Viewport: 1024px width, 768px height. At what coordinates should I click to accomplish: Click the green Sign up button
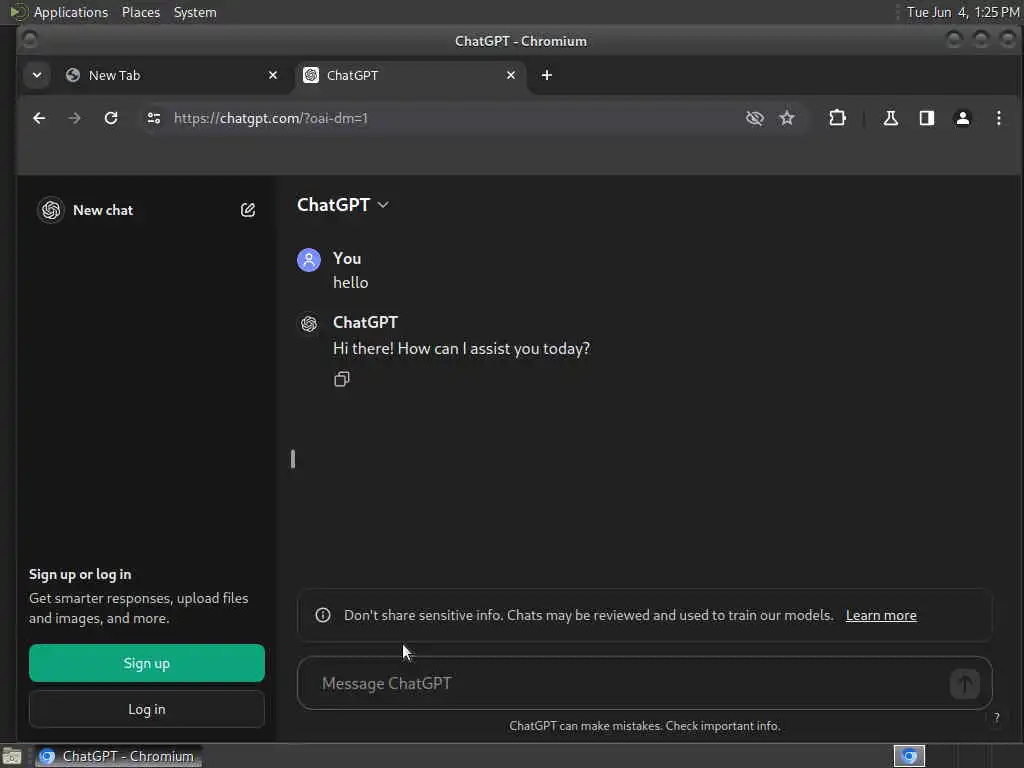(147, 664)
